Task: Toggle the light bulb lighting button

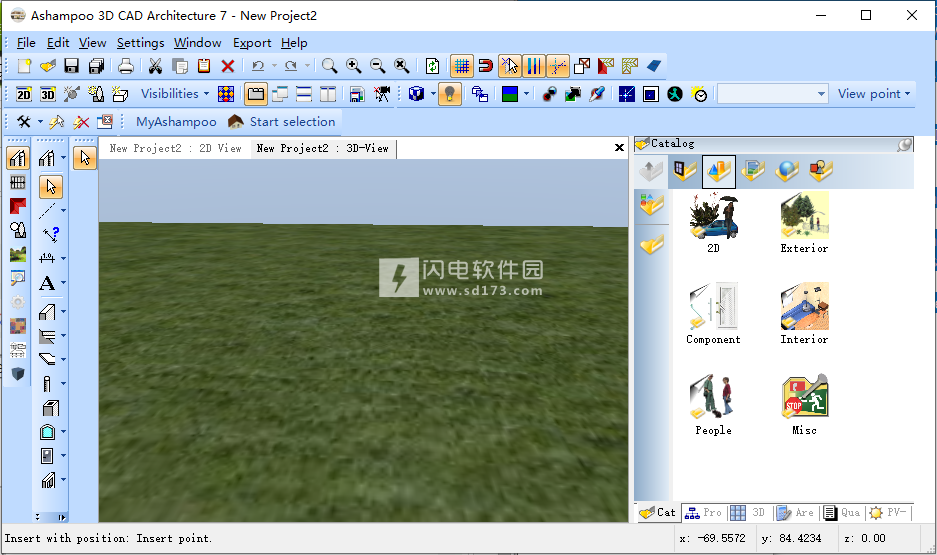Action: coord(449,94)
